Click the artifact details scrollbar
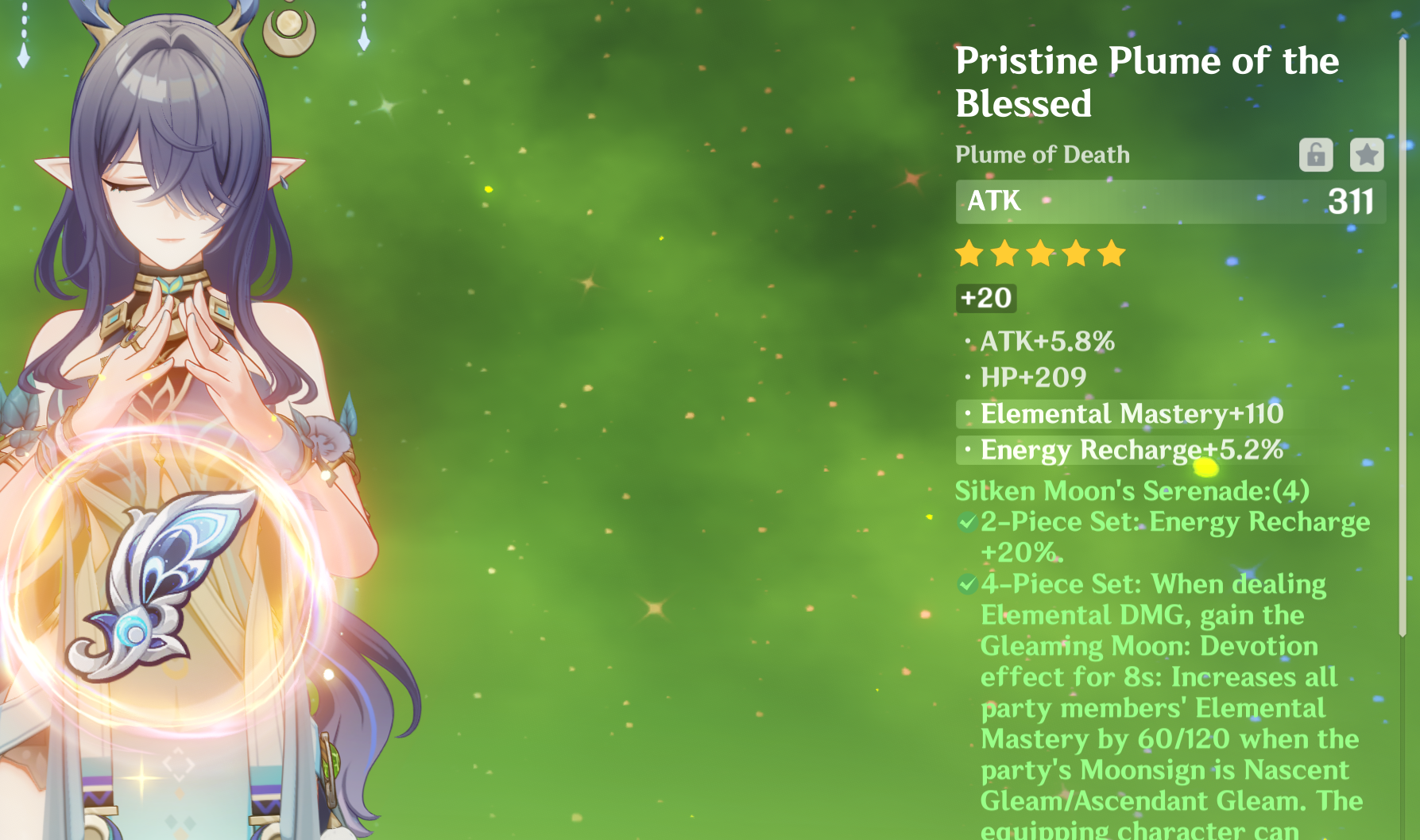Screen dimensions: 1420x840 (x=1403, y=334)
